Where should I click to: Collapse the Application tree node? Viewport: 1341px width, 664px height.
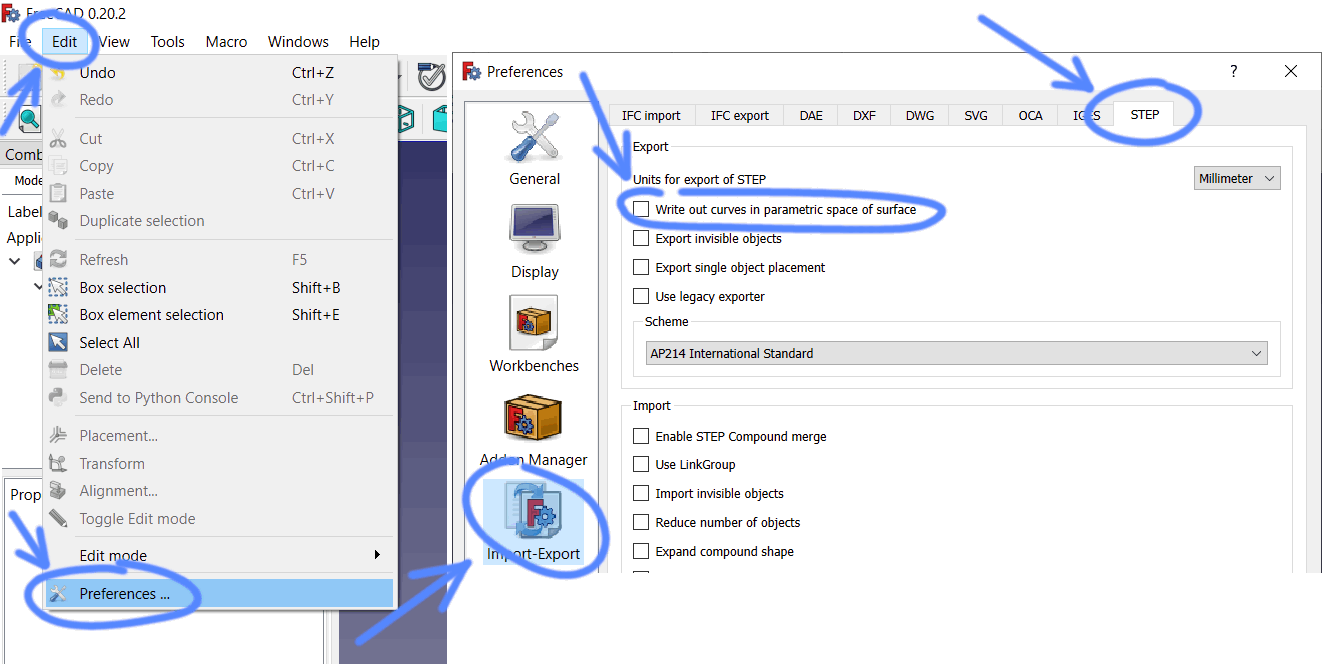pos(15,261)
